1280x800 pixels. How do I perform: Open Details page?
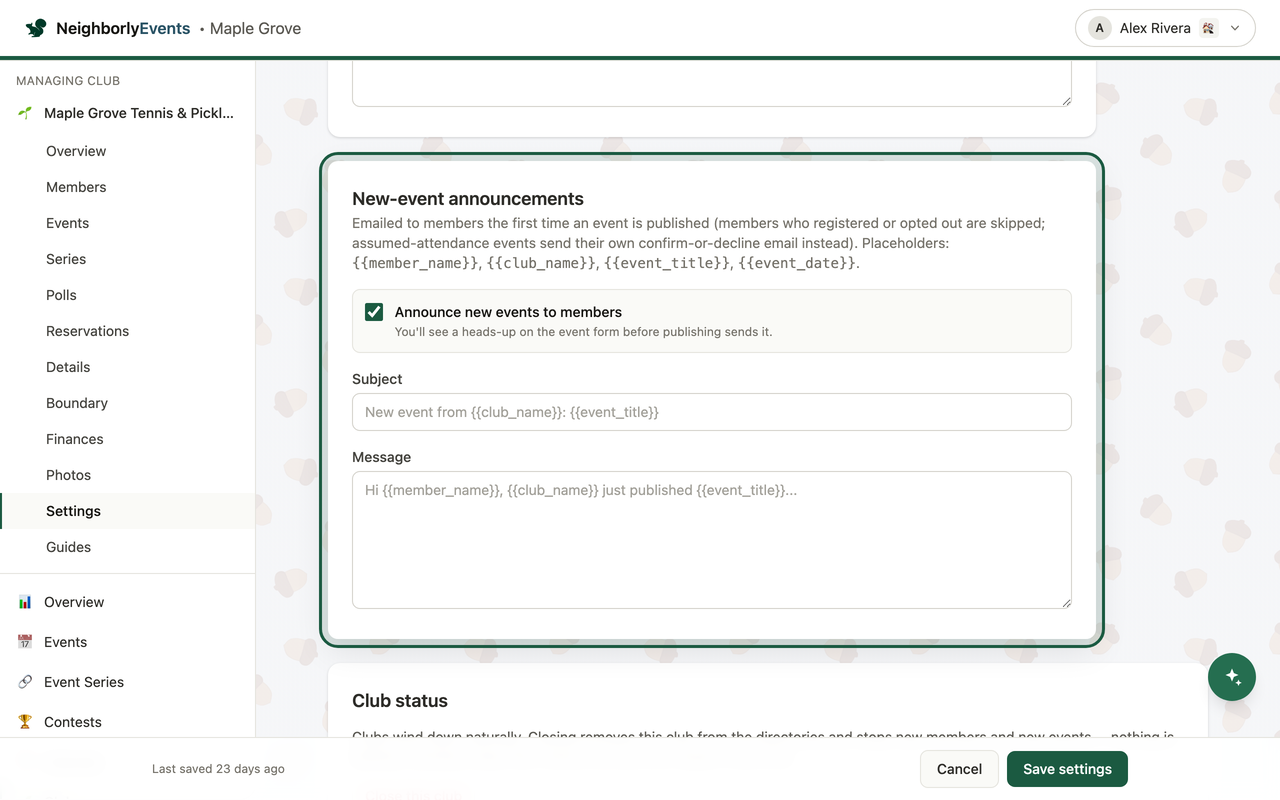click(68, 367)
